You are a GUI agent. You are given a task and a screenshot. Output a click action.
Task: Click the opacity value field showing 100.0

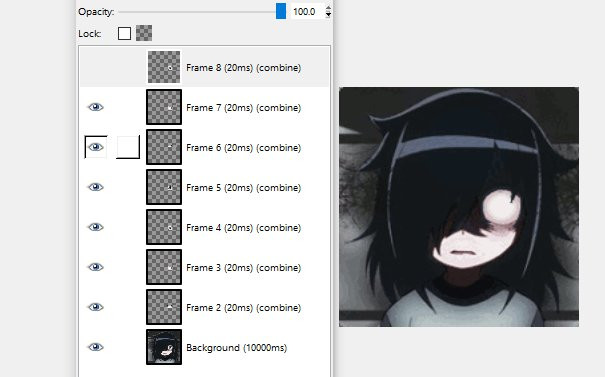[307, 12]
